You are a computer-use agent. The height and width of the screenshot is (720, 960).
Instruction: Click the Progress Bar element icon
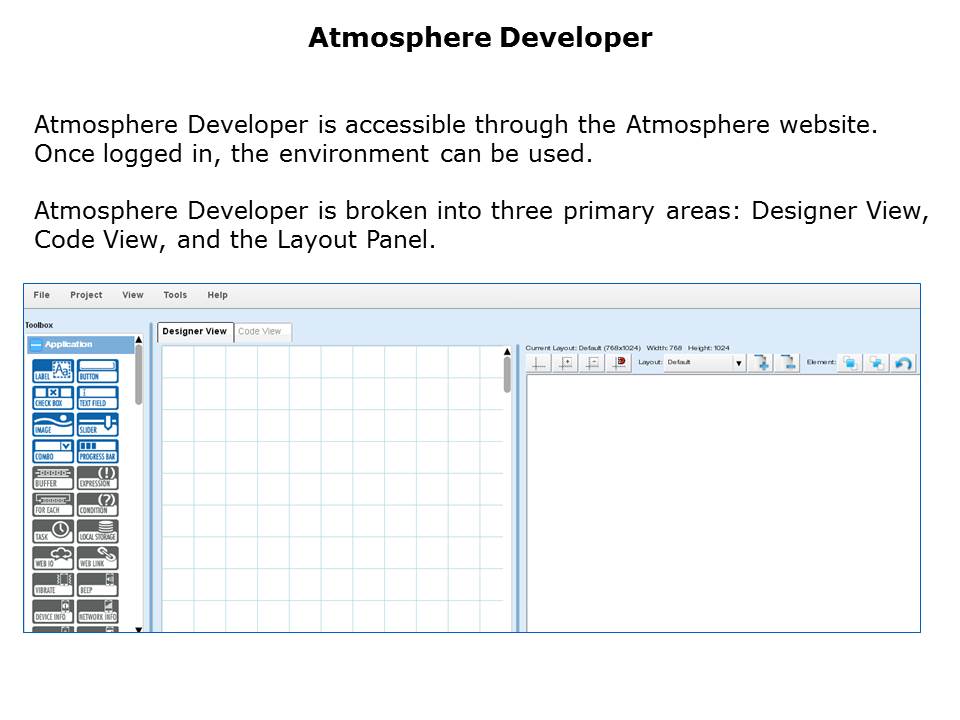tap(98, 451)
